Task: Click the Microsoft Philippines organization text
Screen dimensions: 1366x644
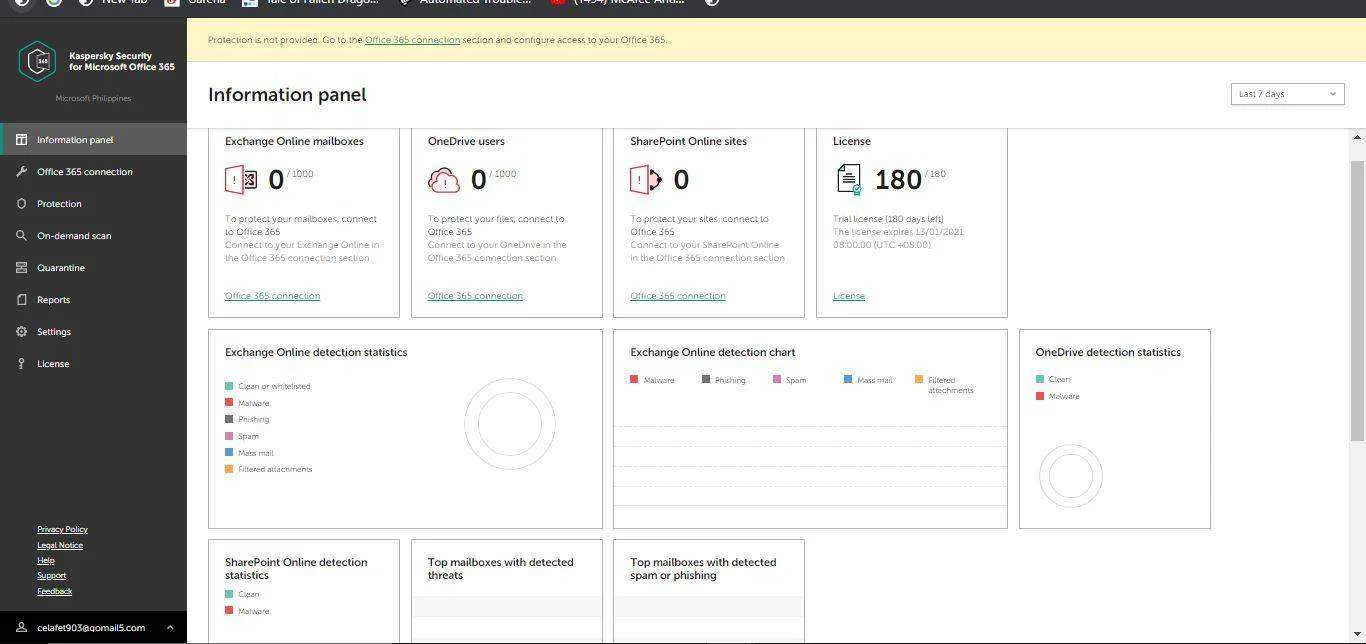Action: (93, 98)
